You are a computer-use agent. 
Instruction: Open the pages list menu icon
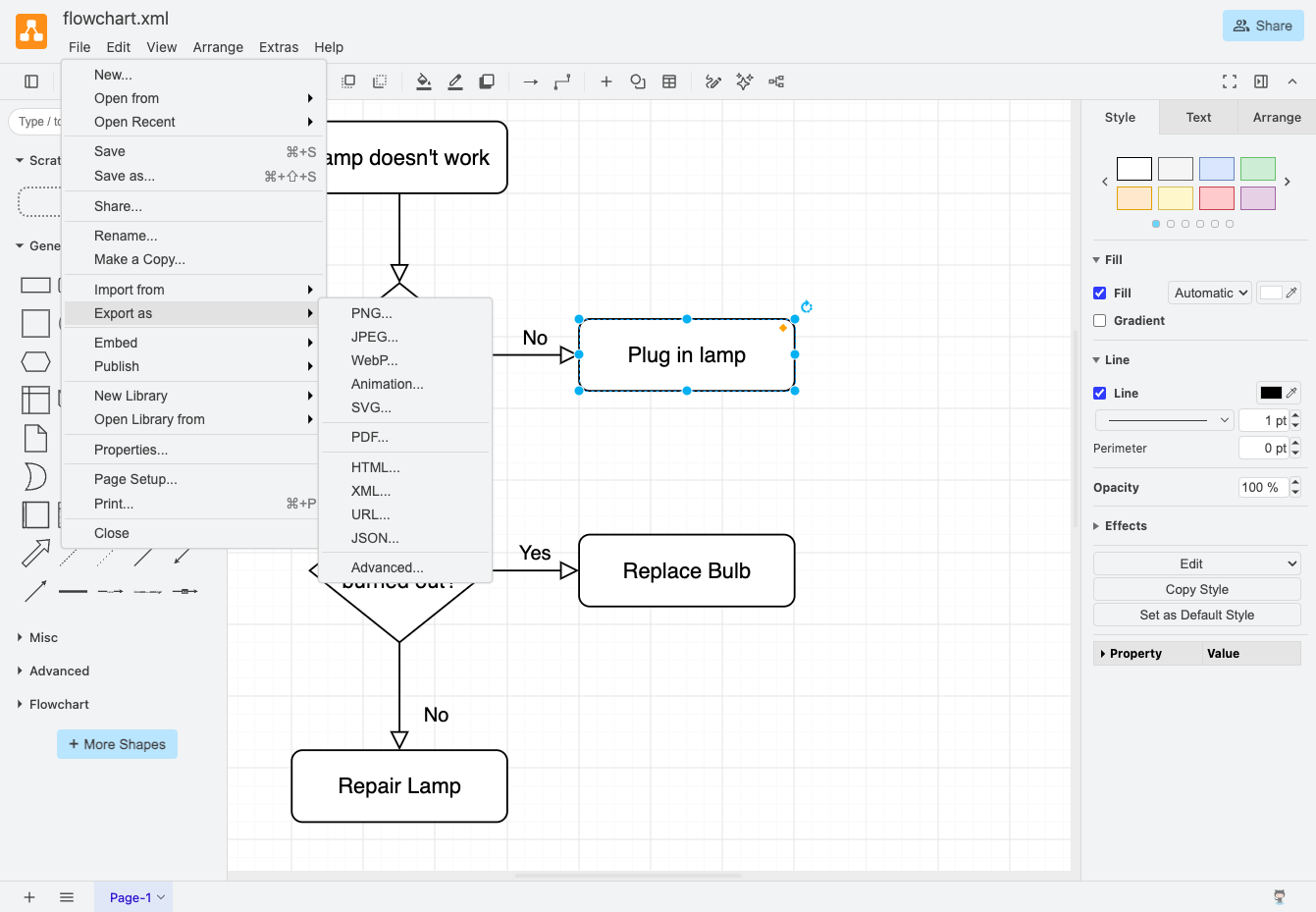67,897
